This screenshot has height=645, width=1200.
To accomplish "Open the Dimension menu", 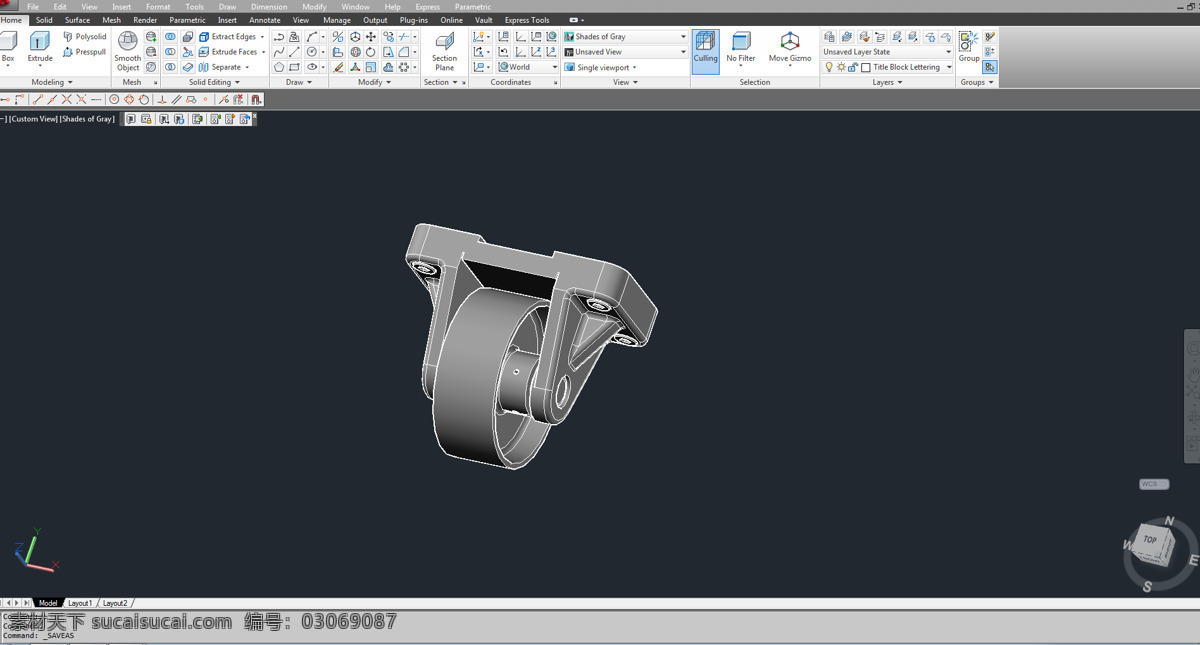I will point(269,6).
